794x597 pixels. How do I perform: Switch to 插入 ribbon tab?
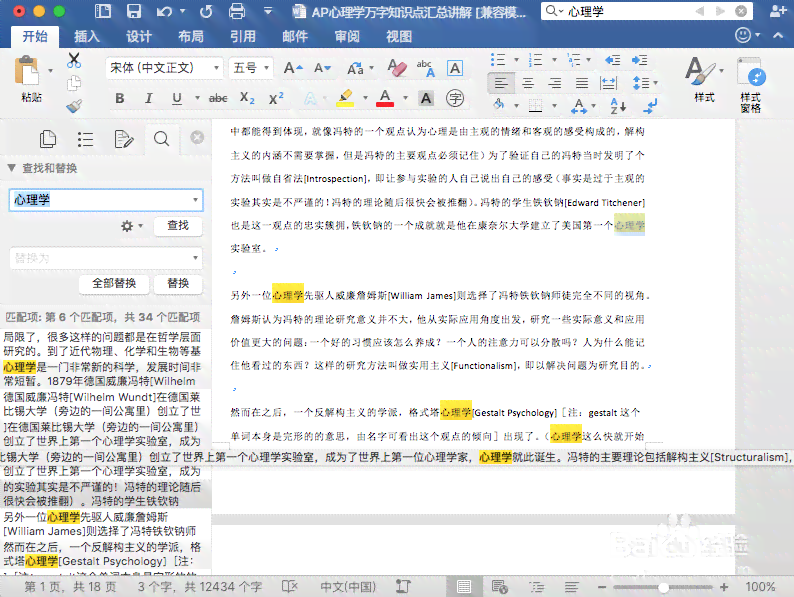pos(87,36)
